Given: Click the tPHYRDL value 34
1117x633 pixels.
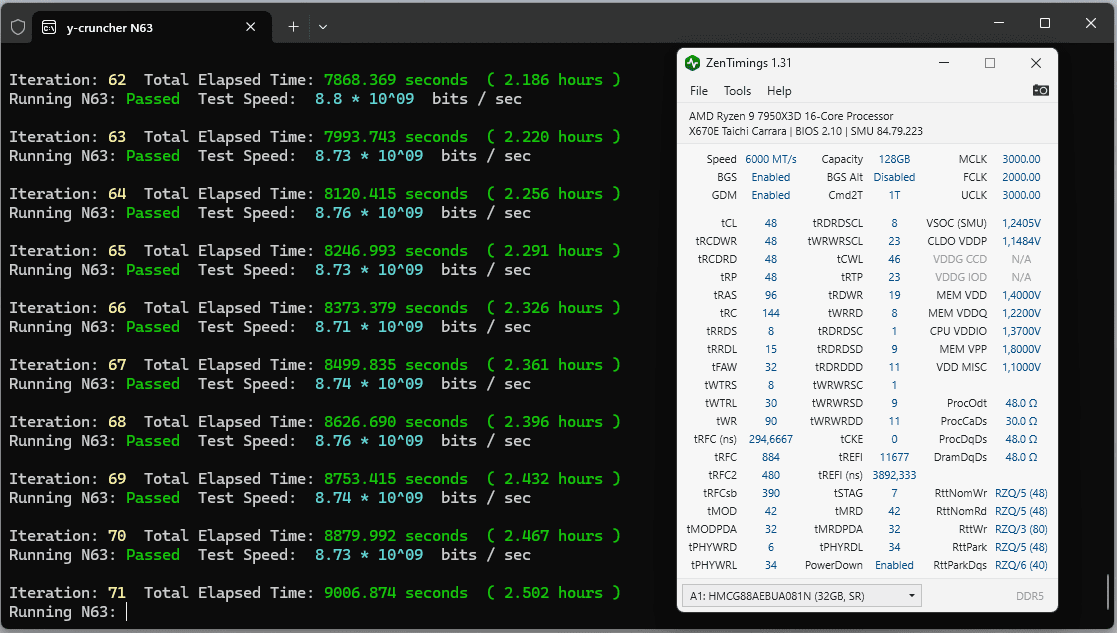Looking at the screenshot, I should pyautogui.click(x=894, y=547).
